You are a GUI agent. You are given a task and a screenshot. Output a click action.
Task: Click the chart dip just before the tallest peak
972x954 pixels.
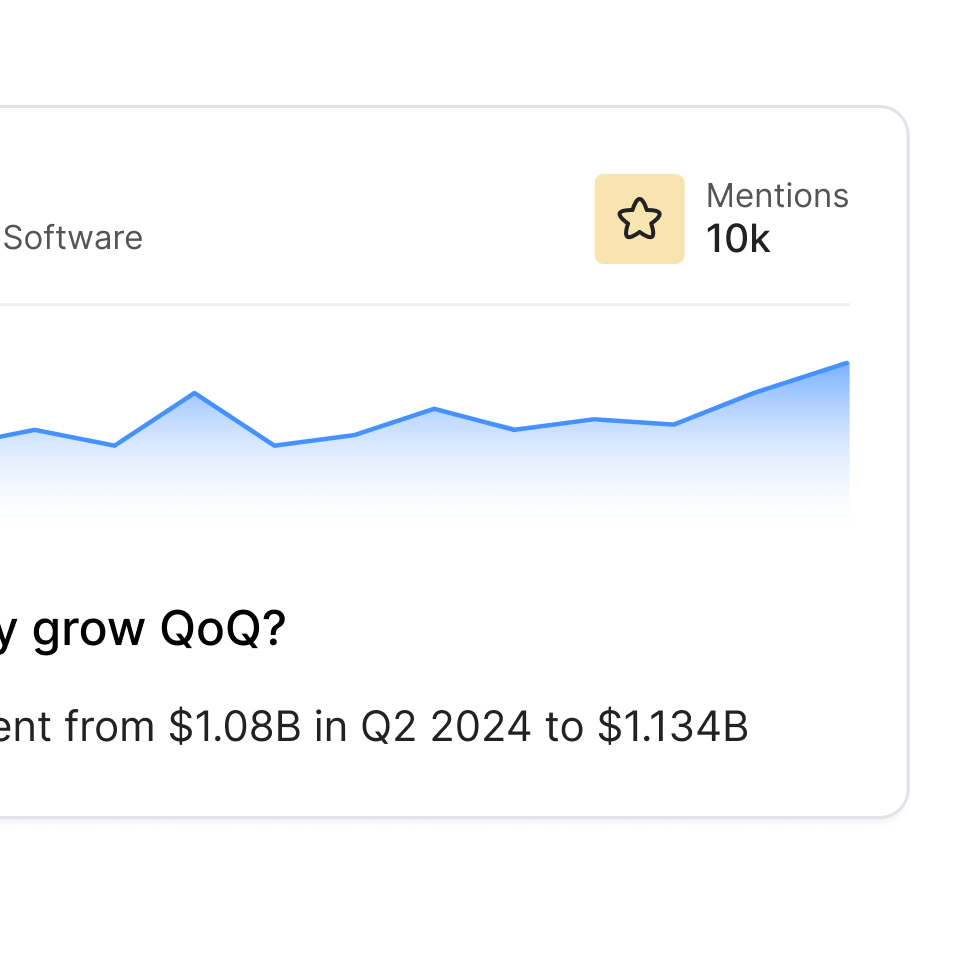pyautogui.click(x=115, y=445)
